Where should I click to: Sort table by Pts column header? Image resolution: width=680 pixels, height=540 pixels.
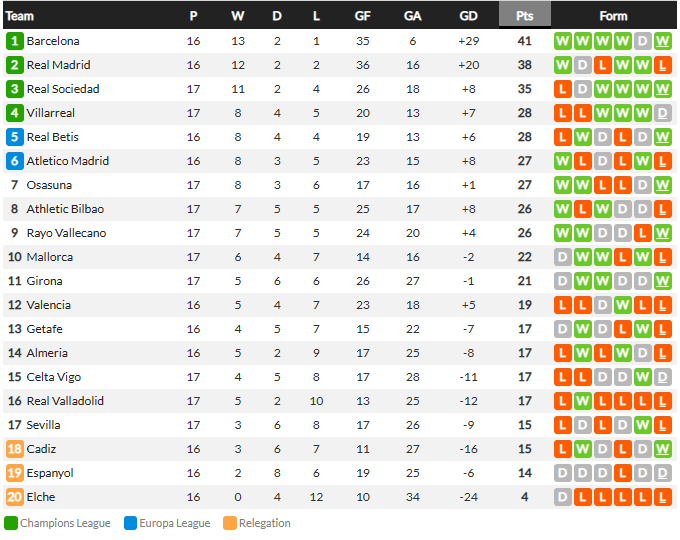click(525, 16)
